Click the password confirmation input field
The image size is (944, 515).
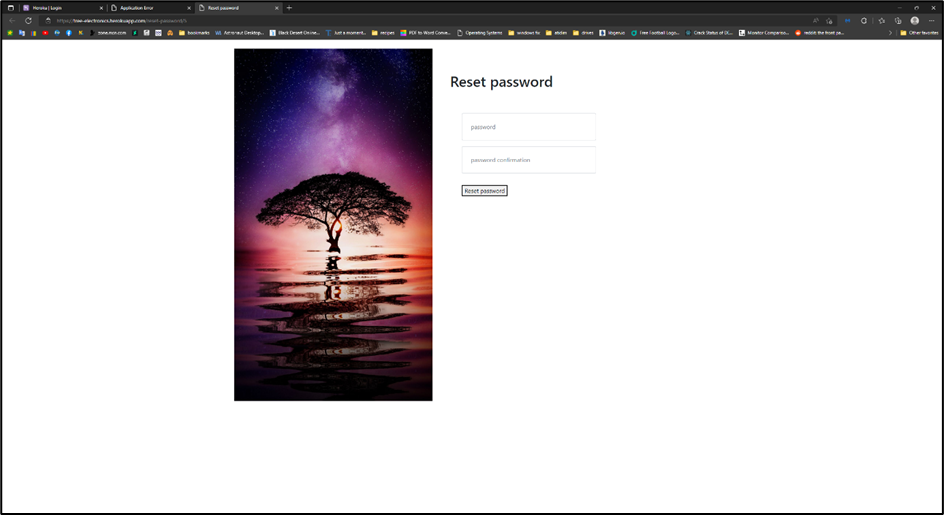529,160
